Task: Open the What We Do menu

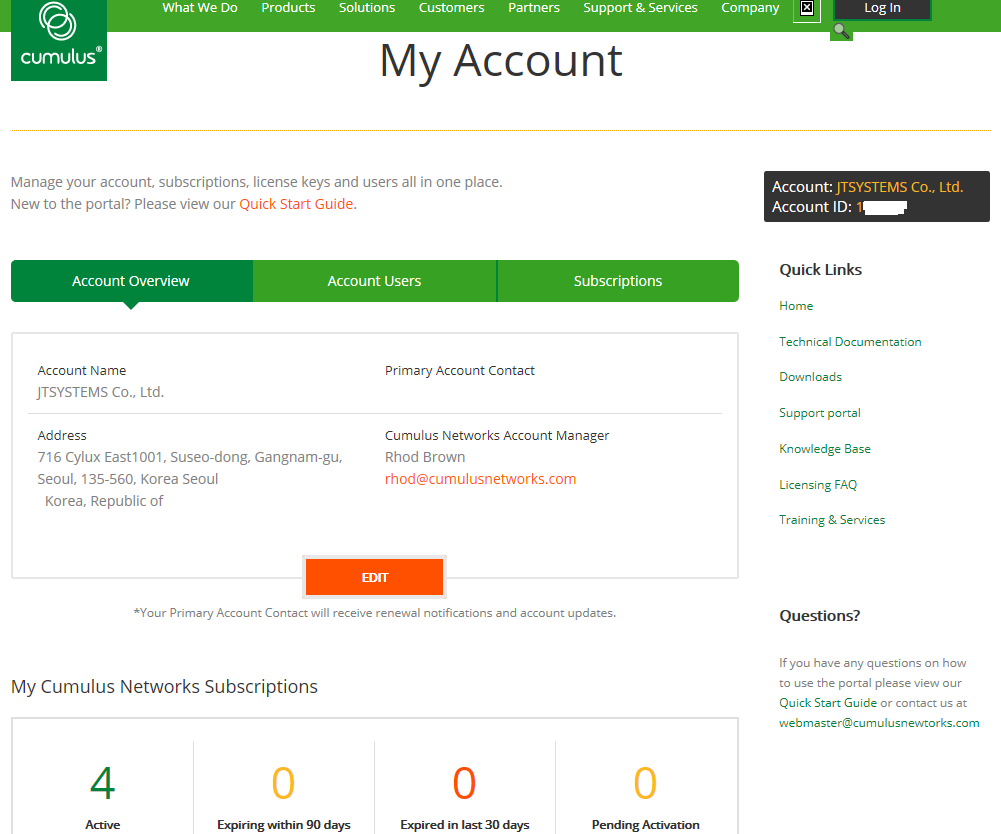Action: click(200, 8)
